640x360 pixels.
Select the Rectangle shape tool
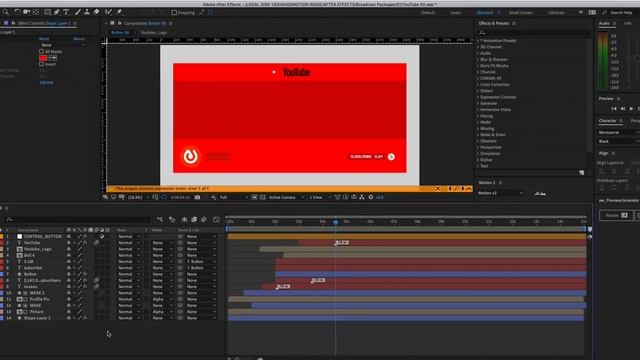(x=47, y=12)
